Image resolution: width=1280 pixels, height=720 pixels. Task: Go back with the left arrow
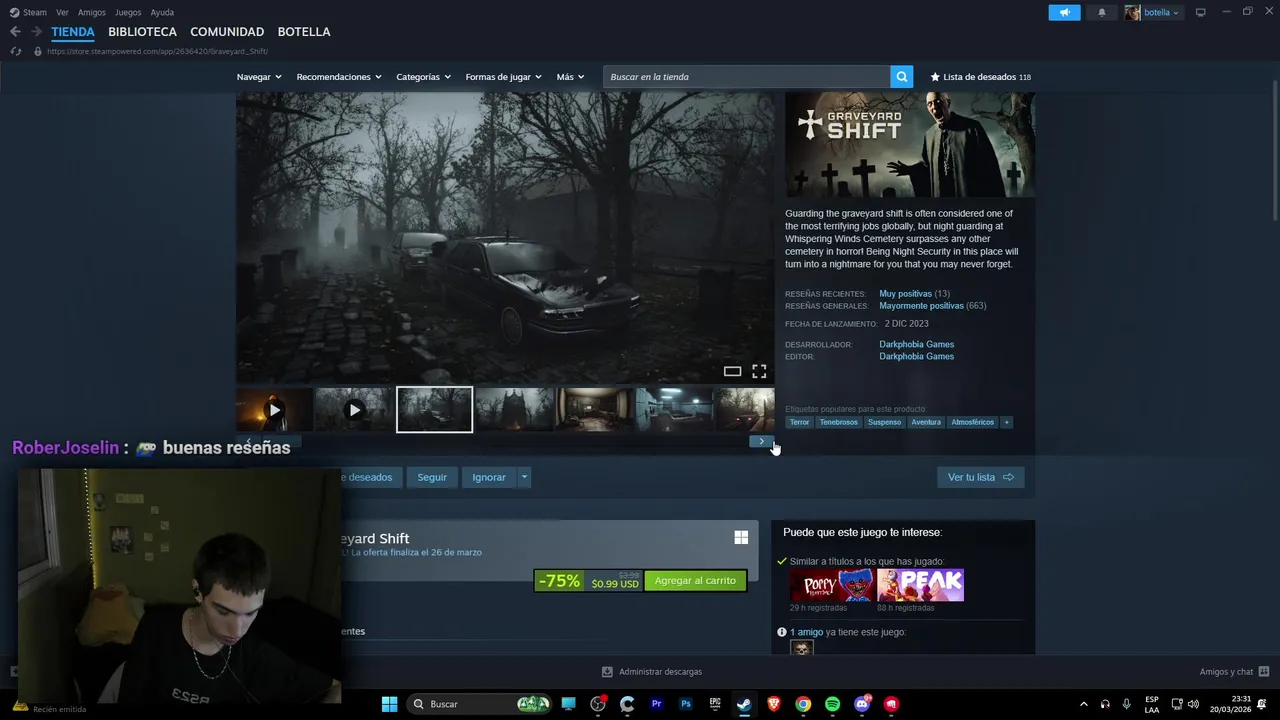coord(15,32)
